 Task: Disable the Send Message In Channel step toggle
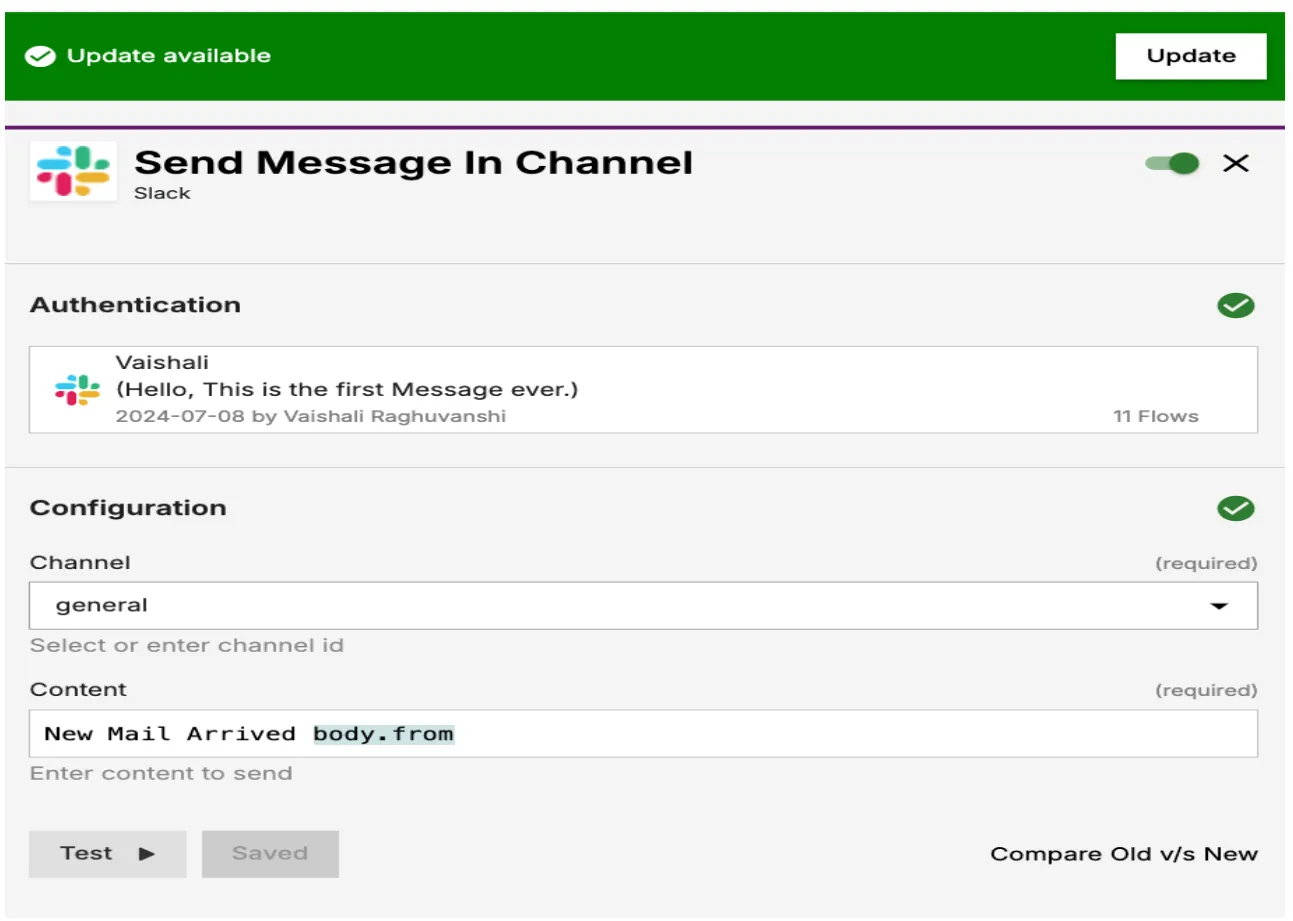coord(1174,162)
